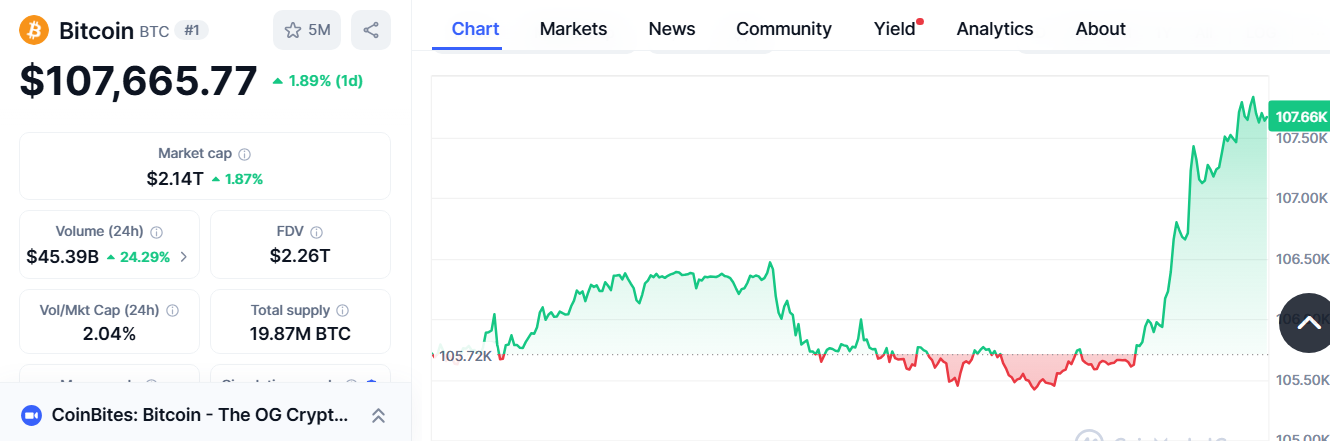Screen dimensions: 1330x441
Task: Click the CoinBites video camera icon
Action: click(31, 415)
